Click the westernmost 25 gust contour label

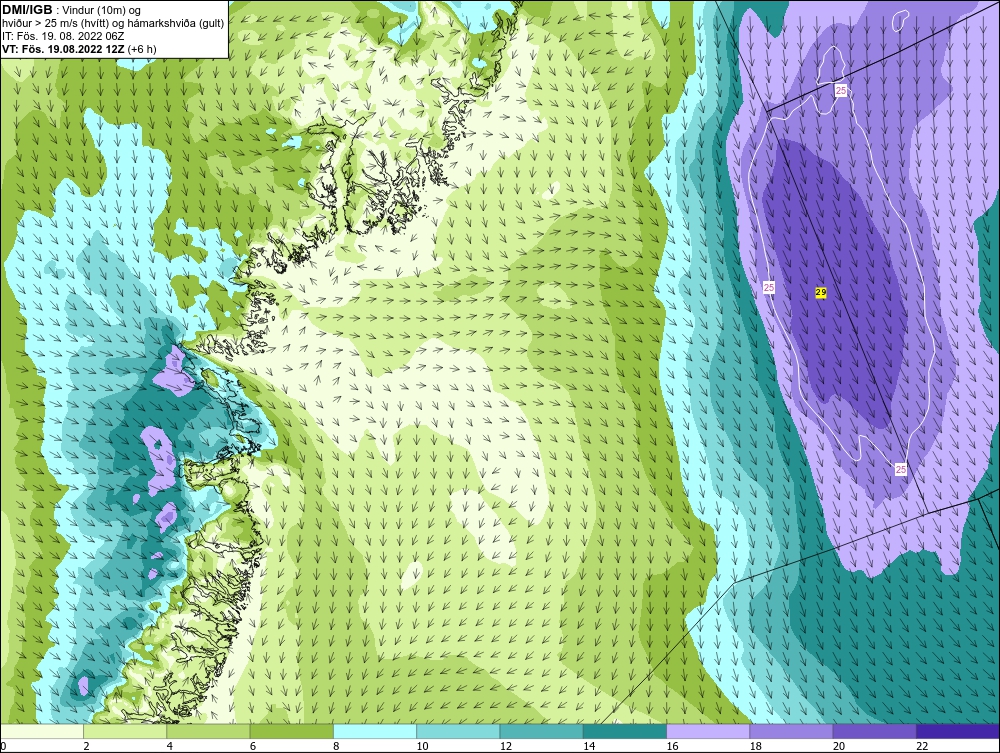pos(768,288)
